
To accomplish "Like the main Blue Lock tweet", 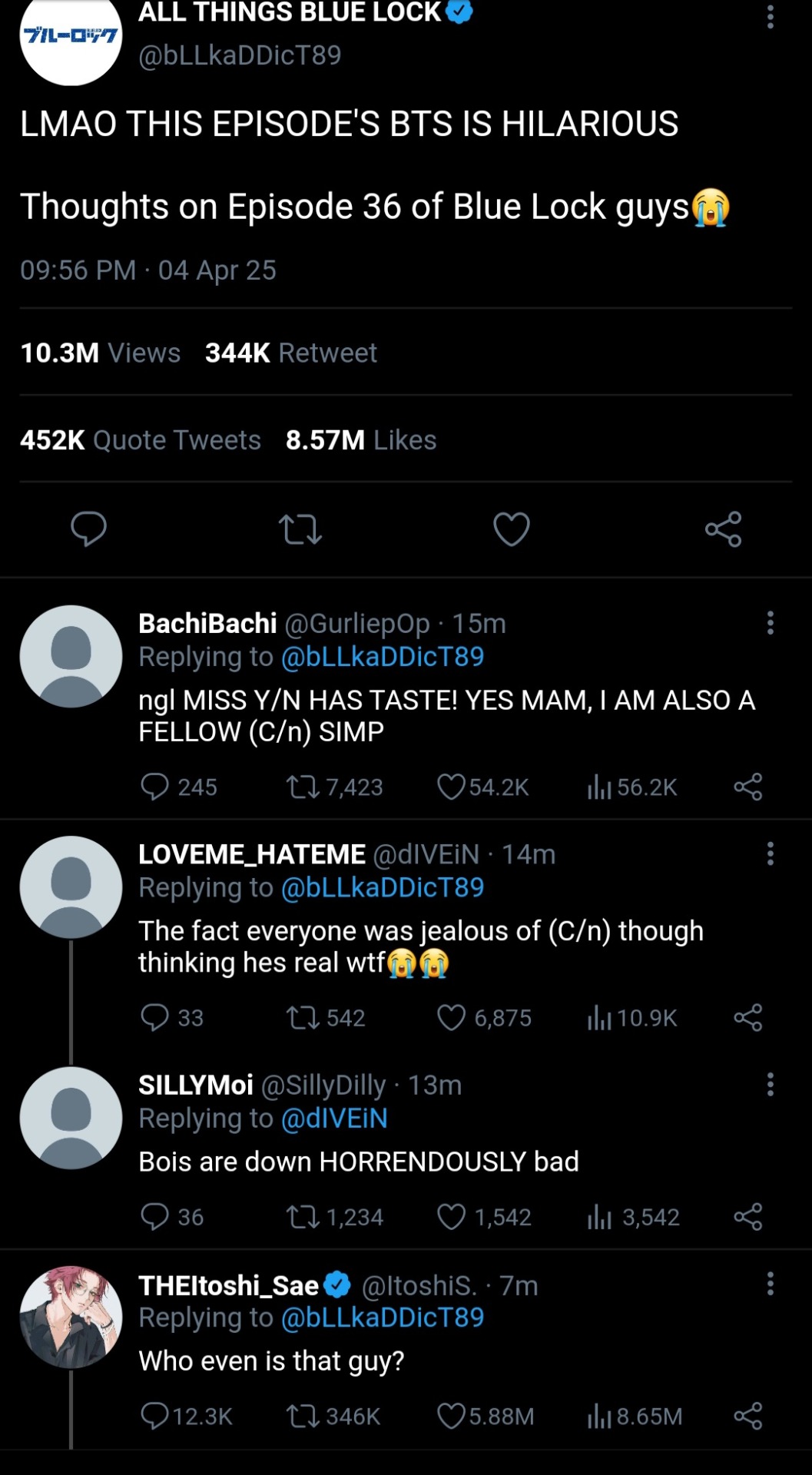I will [x=511, y=529].
